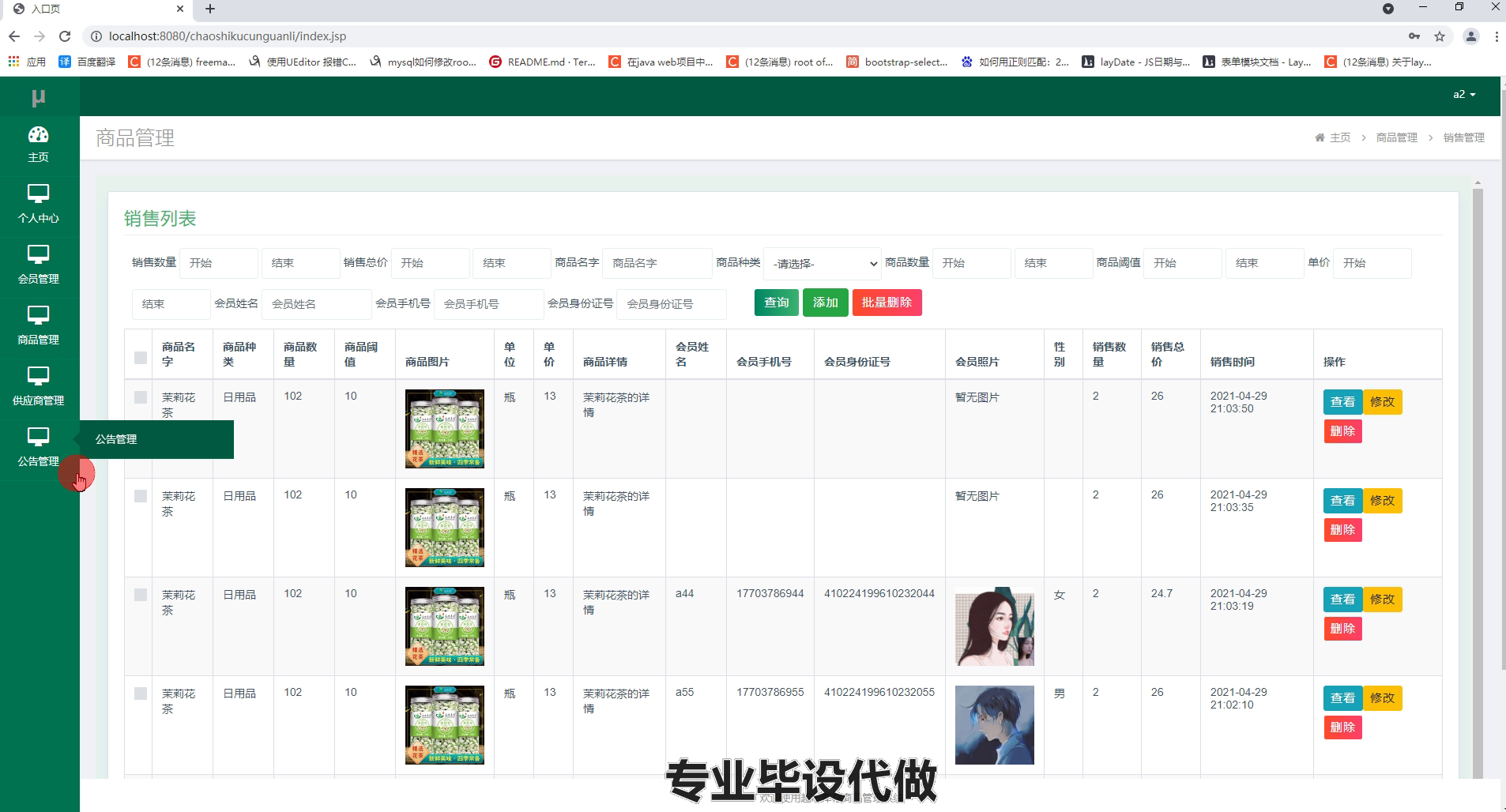This screenshot has height=812, width=1506.
Task: Open 应用 apps grid bookmark
Action: coord(27,62)
